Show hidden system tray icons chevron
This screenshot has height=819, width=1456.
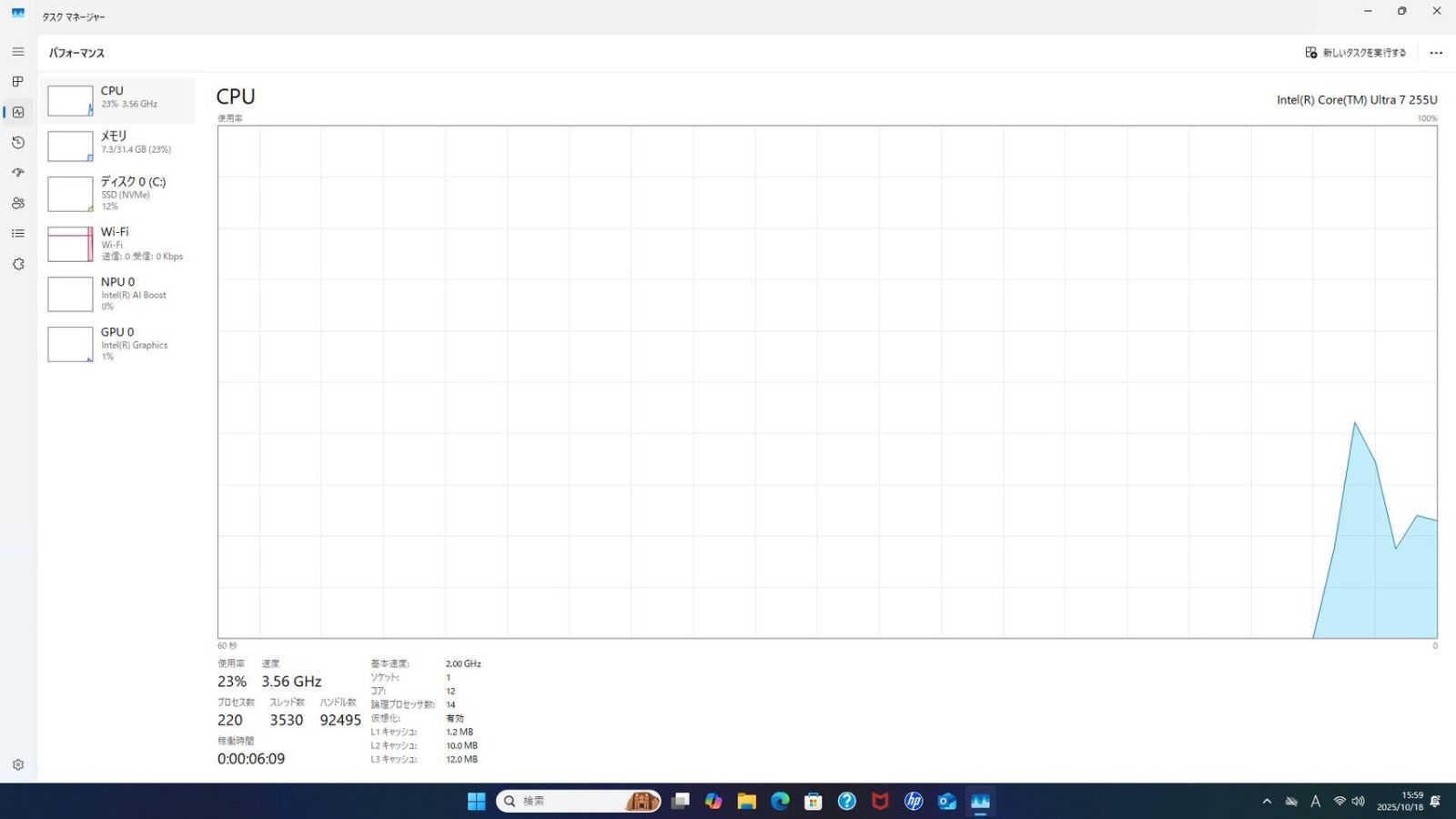(1267, 802)
